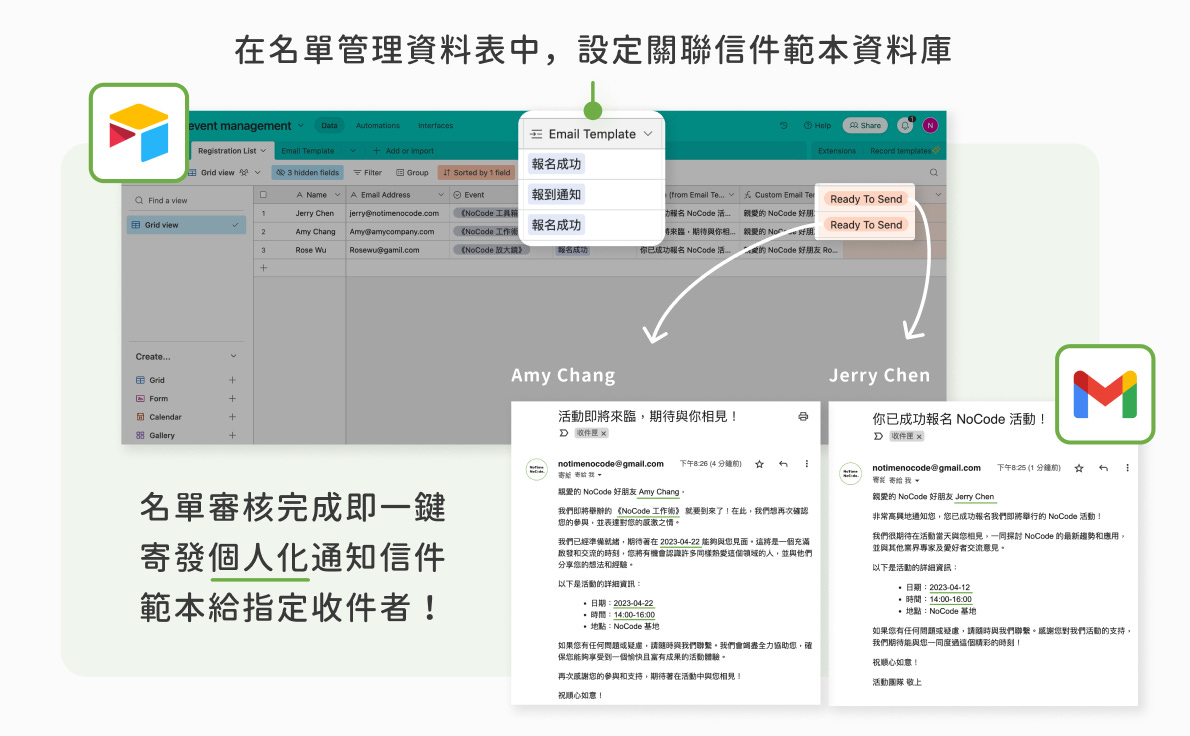Click the Share button
The image size is (1190, 736).
click(865, 126)
